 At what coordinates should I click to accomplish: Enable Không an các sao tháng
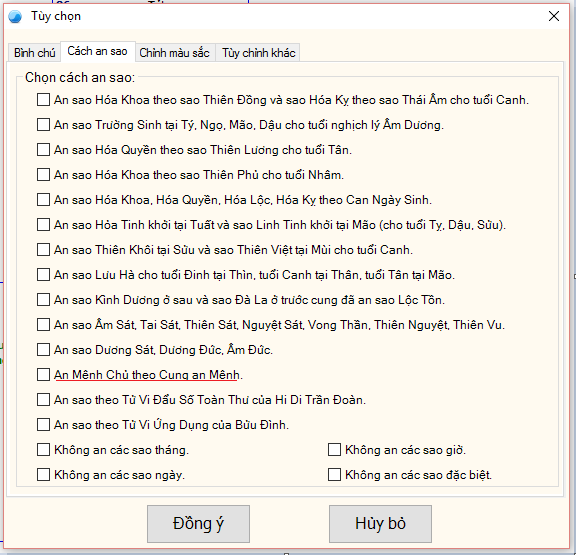click(x=43, y=450)
